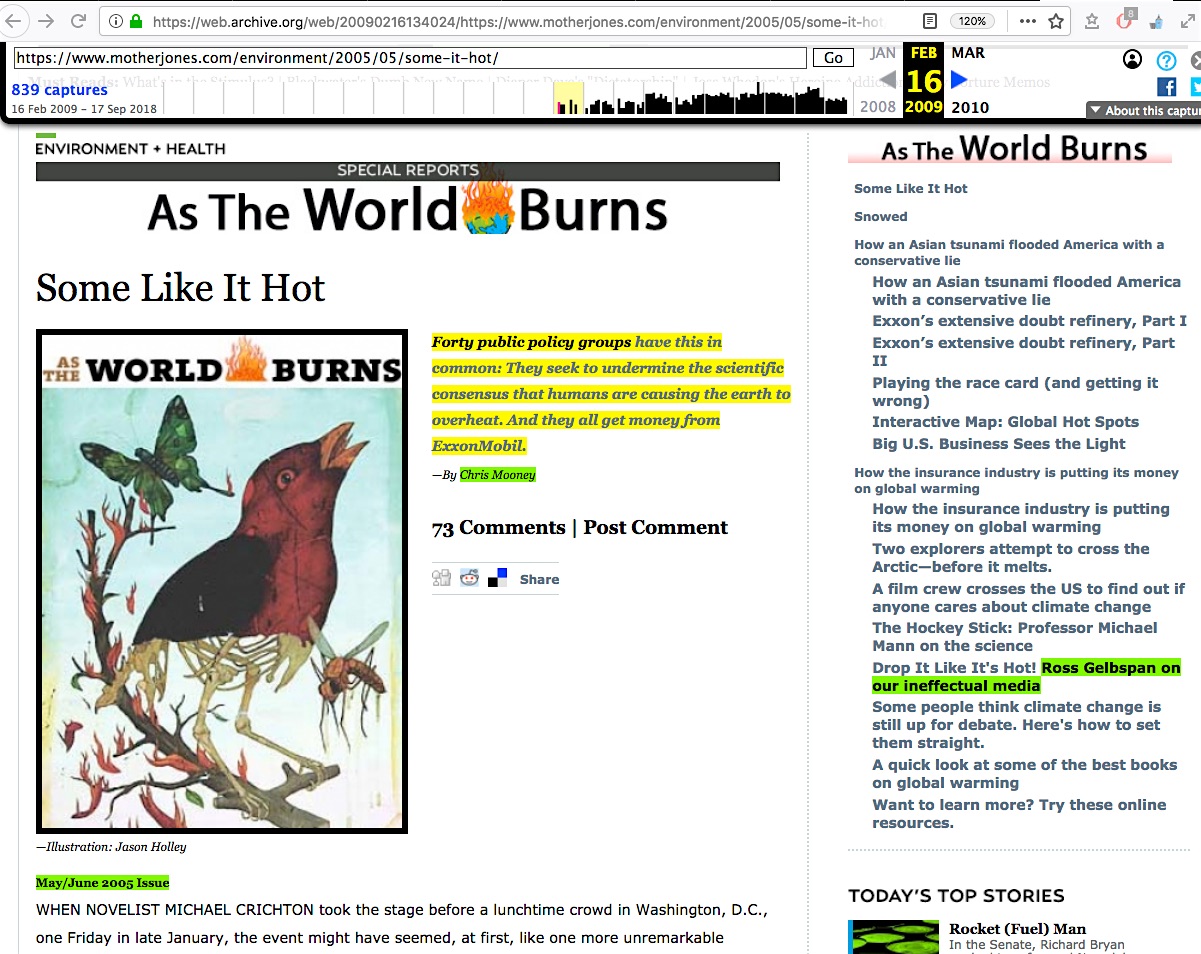Bookmark this page with star icon
This screenshot has height=954, width=1201.
(x=1056, y=21)
